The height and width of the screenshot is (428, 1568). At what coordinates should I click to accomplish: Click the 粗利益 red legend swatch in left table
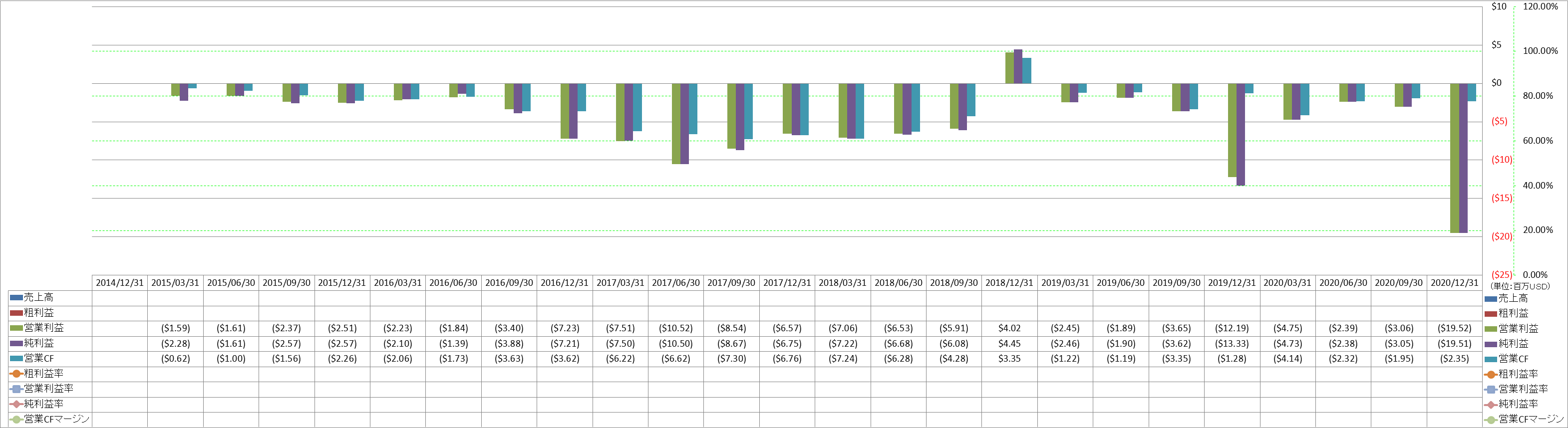[16, 313]
